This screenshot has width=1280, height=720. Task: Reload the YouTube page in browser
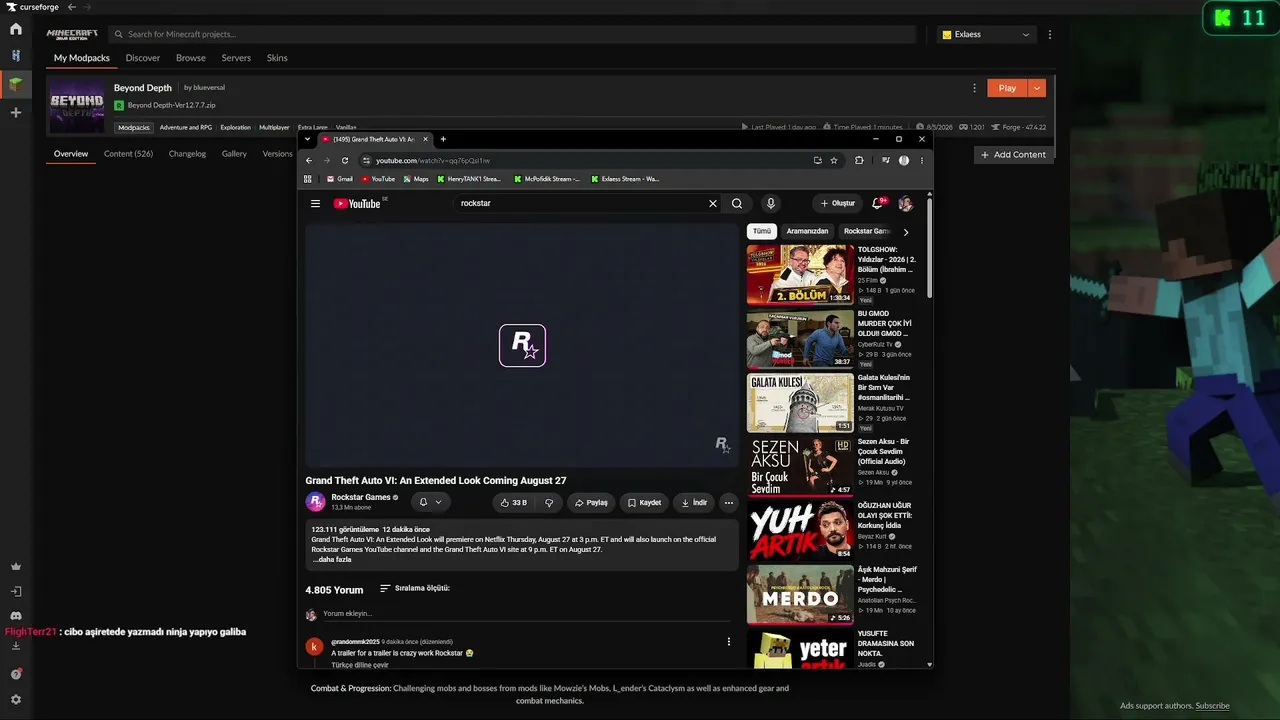coord(345,160)
